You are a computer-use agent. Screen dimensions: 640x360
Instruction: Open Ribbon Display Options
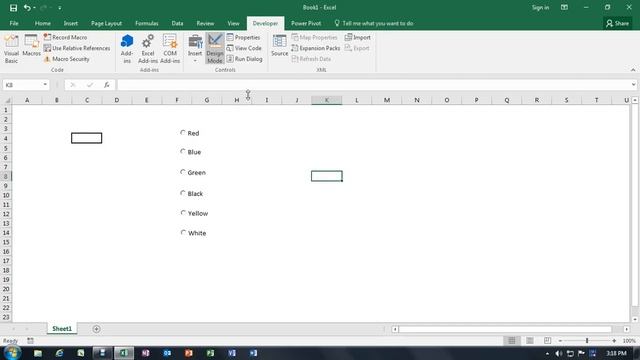[564, 7]
